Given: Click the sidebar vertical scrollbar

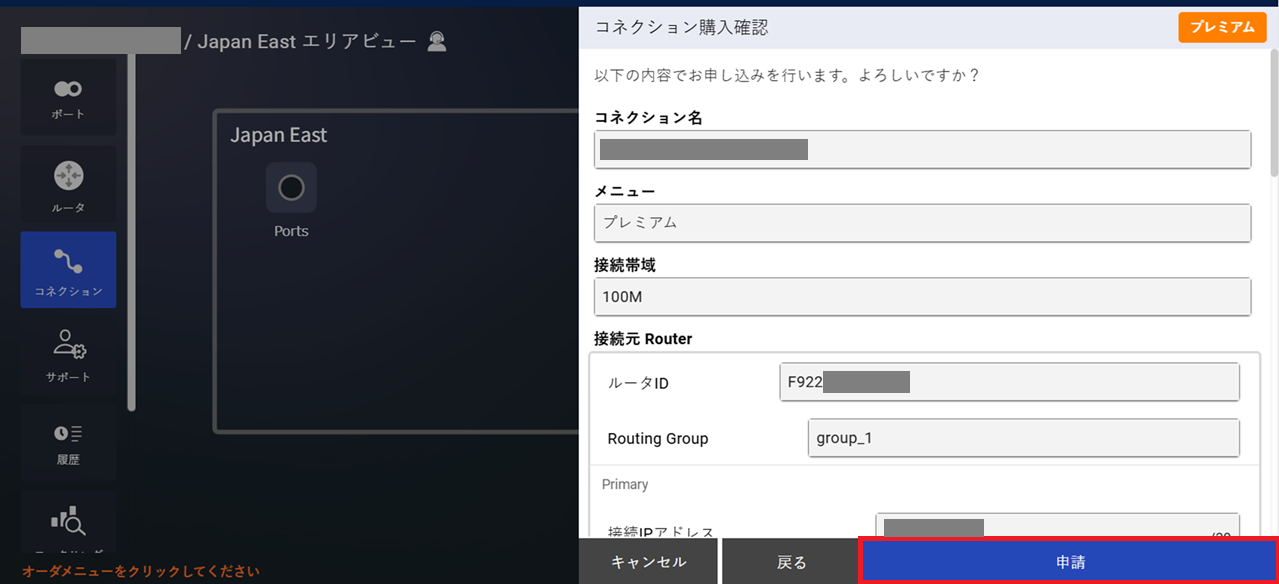Looking at the screenshot, I should point(131,230).
